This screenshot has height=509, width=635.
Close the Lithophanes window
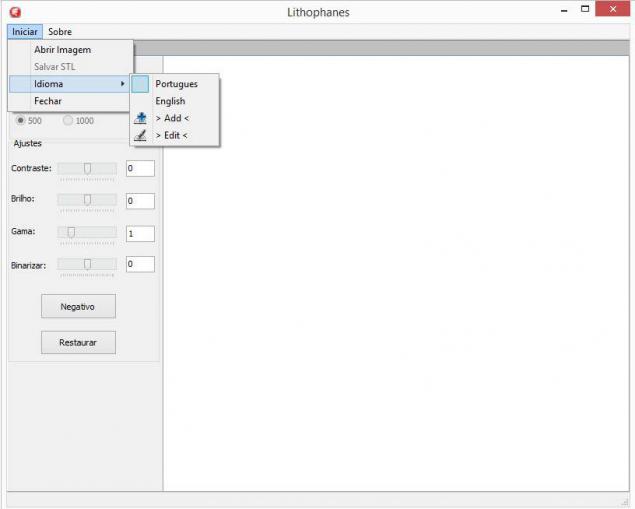[612, 9]
